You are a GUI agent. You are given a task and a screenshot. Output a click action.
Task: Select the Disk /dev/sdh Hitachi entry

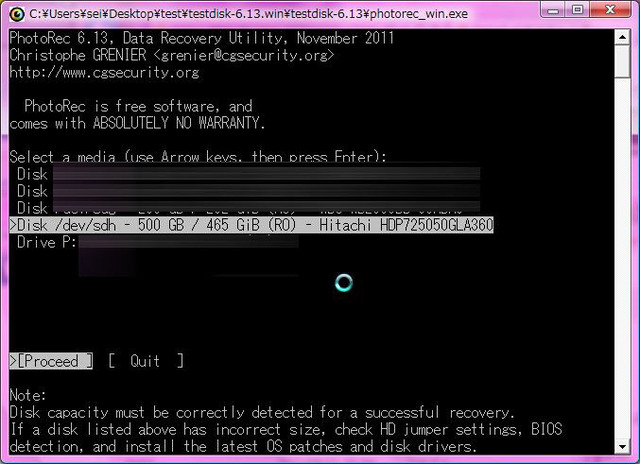251,225
